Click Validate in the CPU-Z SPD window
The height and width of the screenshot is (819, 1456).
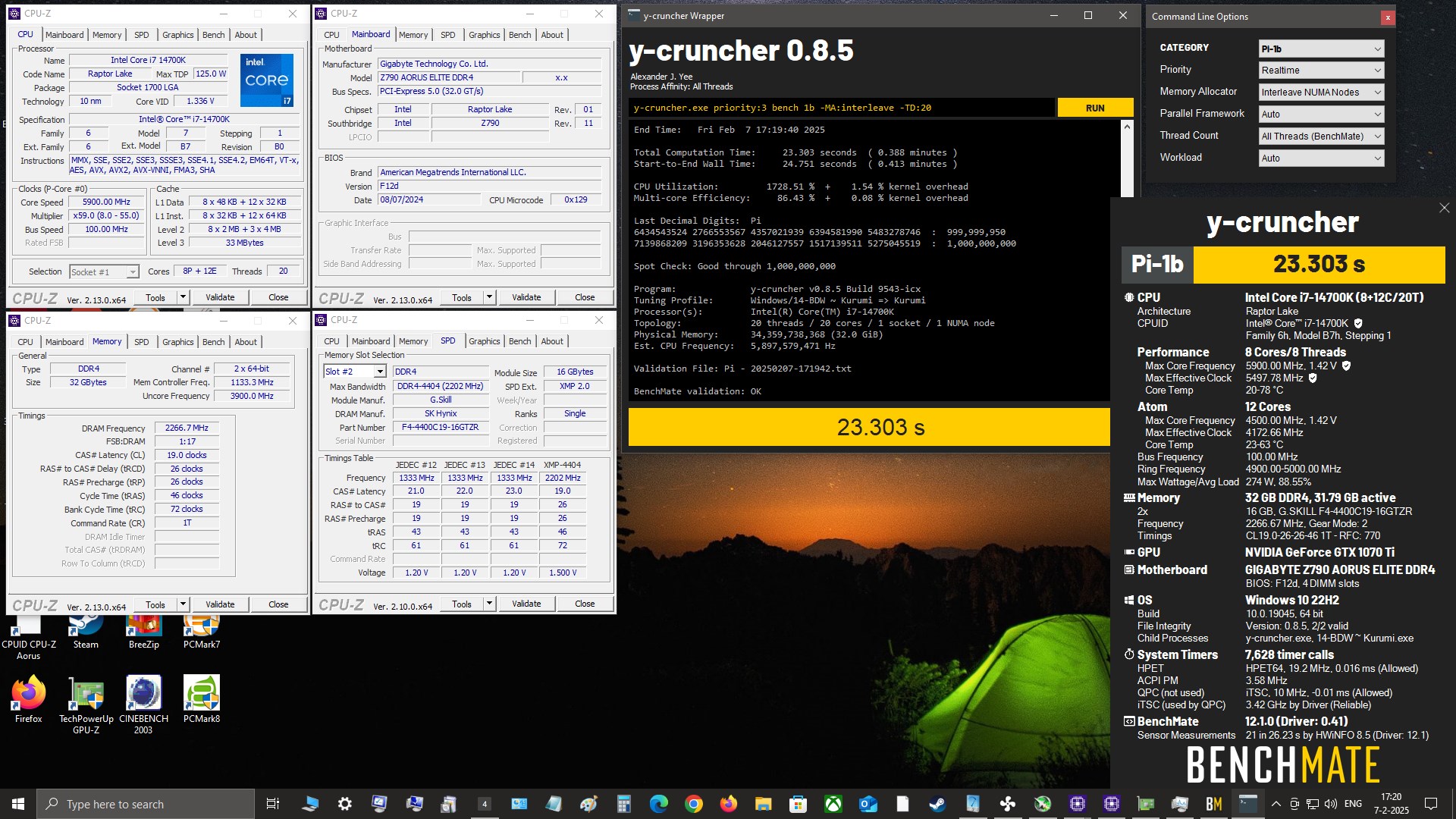pos(526,604)
